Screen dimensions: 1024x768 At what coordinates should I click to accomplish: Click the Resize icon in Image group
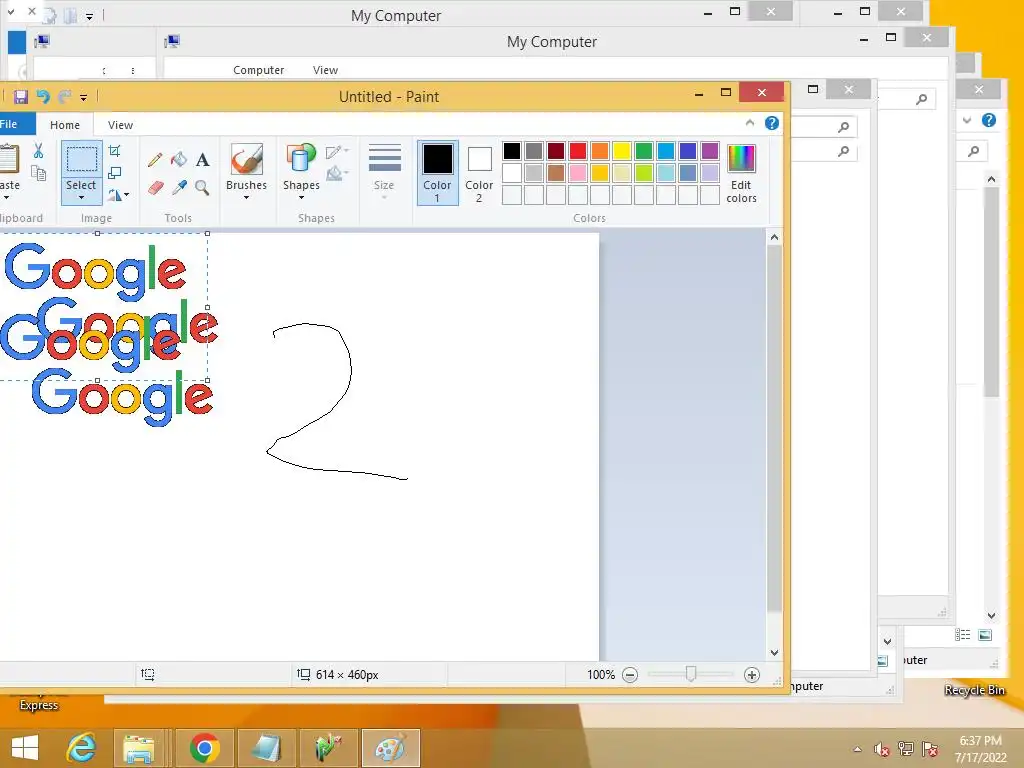[x=115, y=172]
